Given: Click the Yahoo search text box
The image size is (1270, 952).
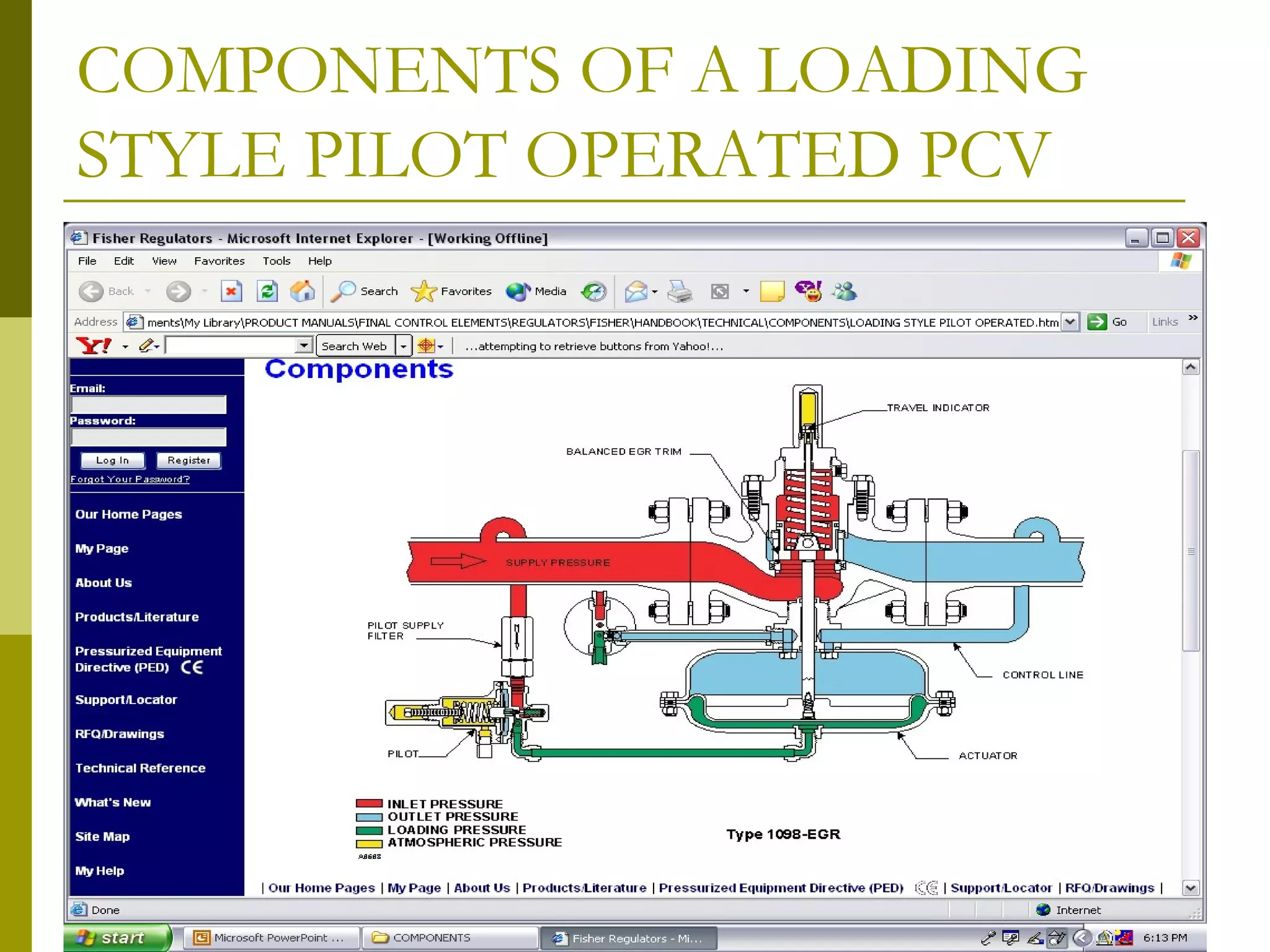Looking at the screenshot, I should (x=231, y=346).
